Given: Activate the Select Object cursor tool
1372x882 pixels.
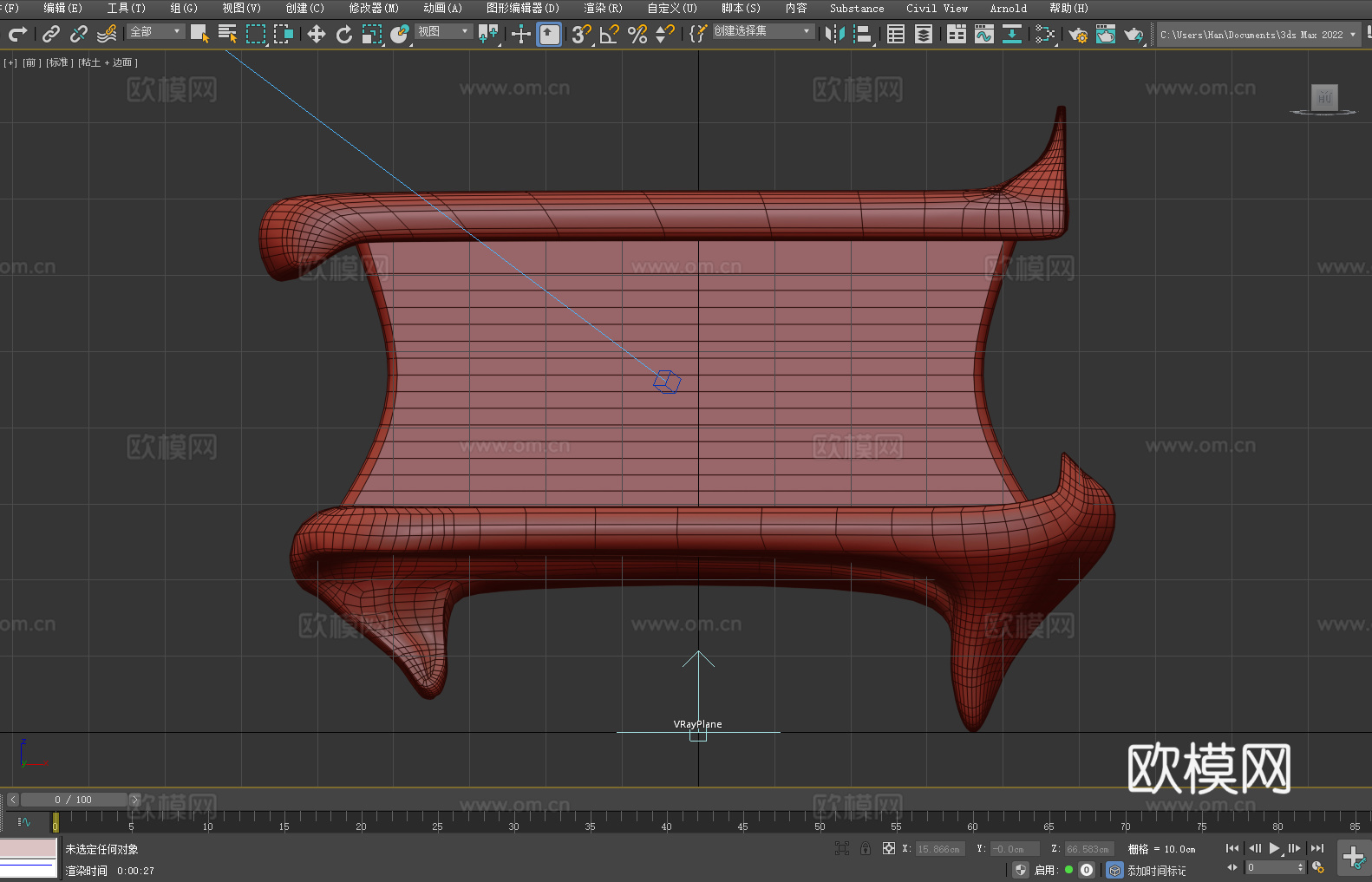Looking at the screenshot, I should (x=199, y=34).
